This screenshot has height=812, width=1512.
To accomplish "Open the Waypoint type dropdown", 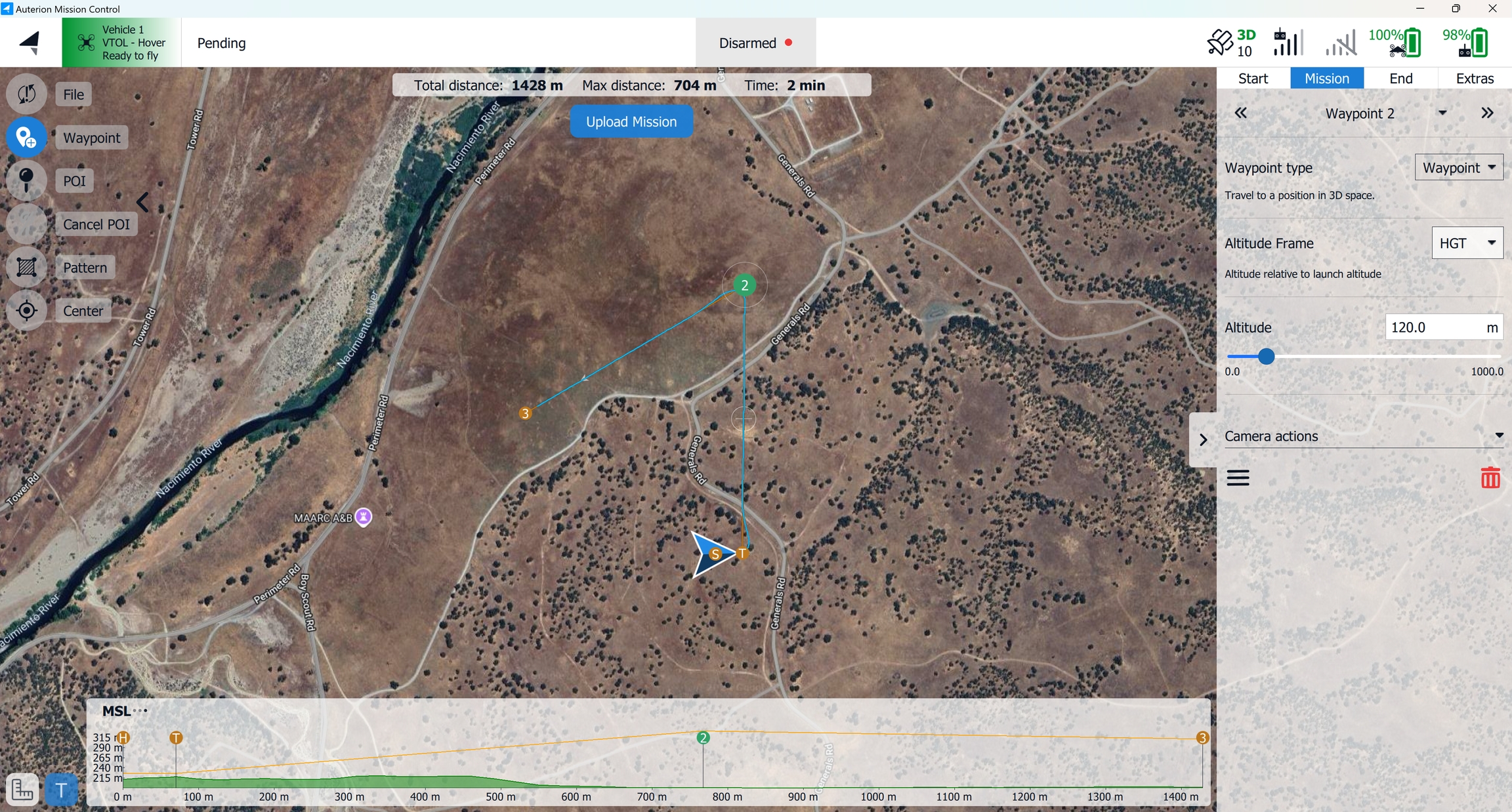I will coord(1458,167).
